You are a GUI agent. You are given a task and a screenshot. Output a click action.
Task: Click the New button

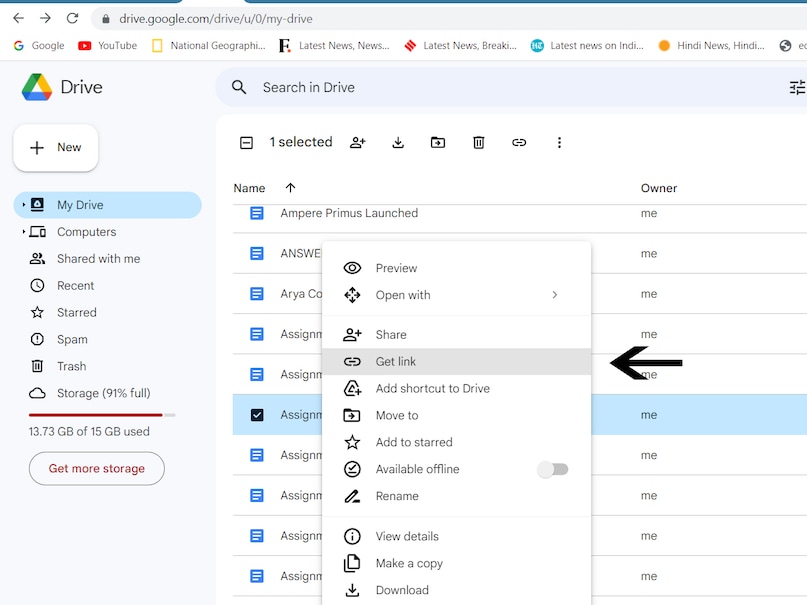56,148
